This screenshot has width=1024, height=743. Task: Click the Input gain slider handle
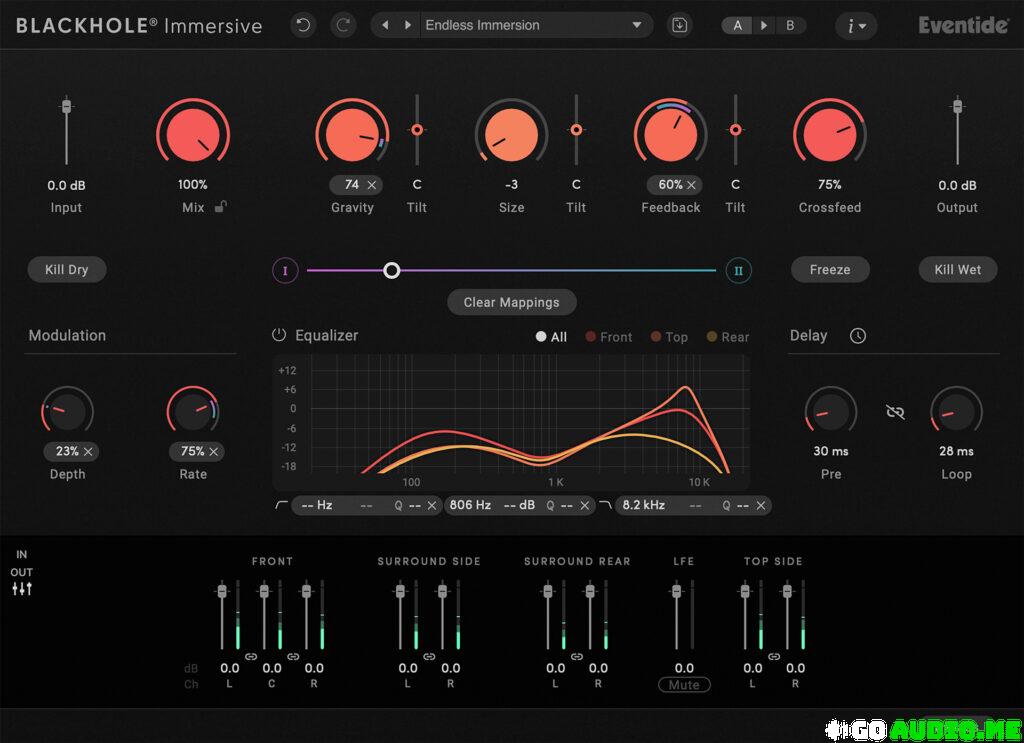coord(66,106)
